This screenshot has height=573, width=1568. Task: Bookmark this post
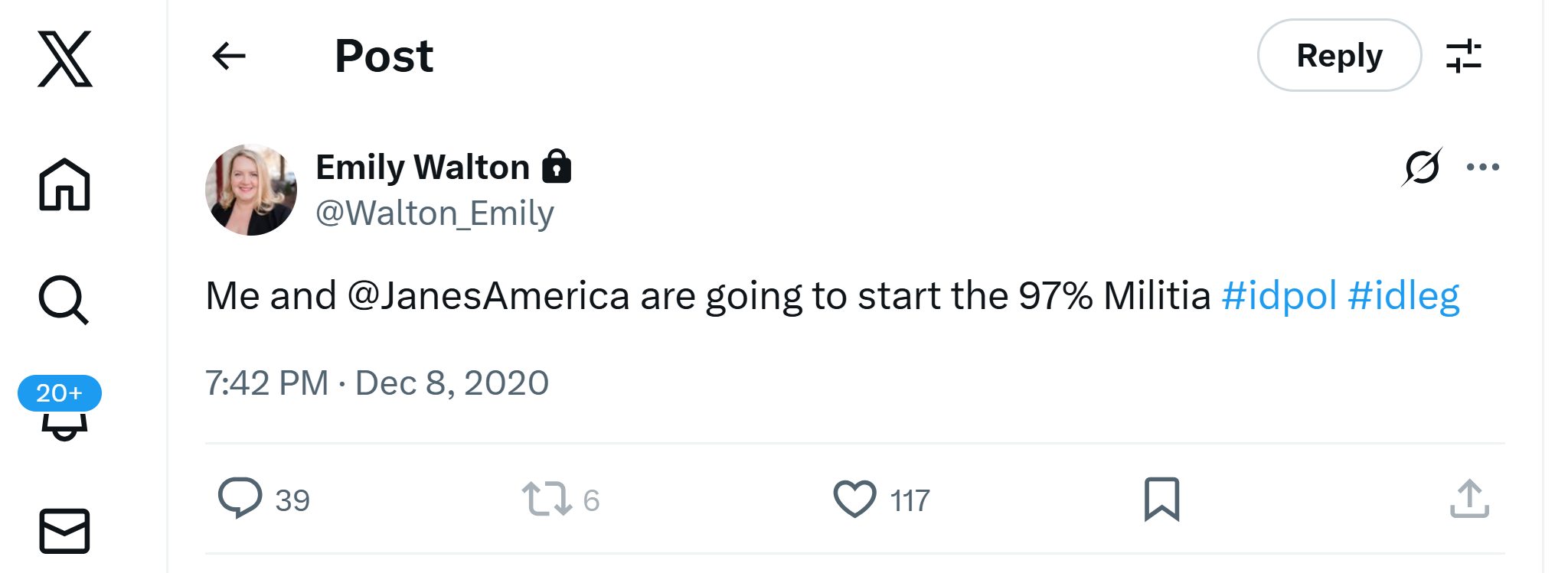1161,499
